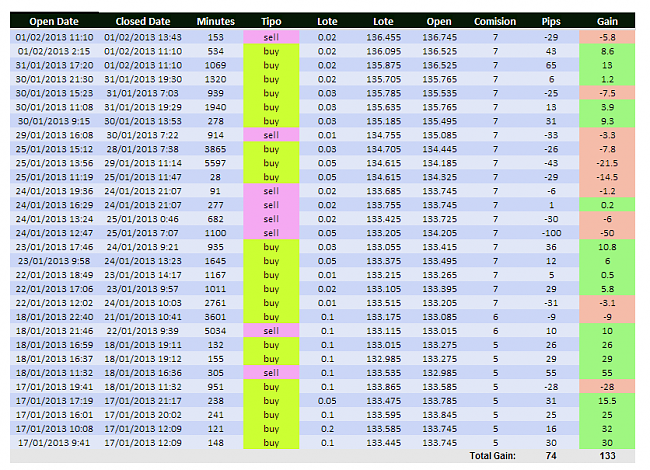Select the Comision column header

(x=495, y=20)
